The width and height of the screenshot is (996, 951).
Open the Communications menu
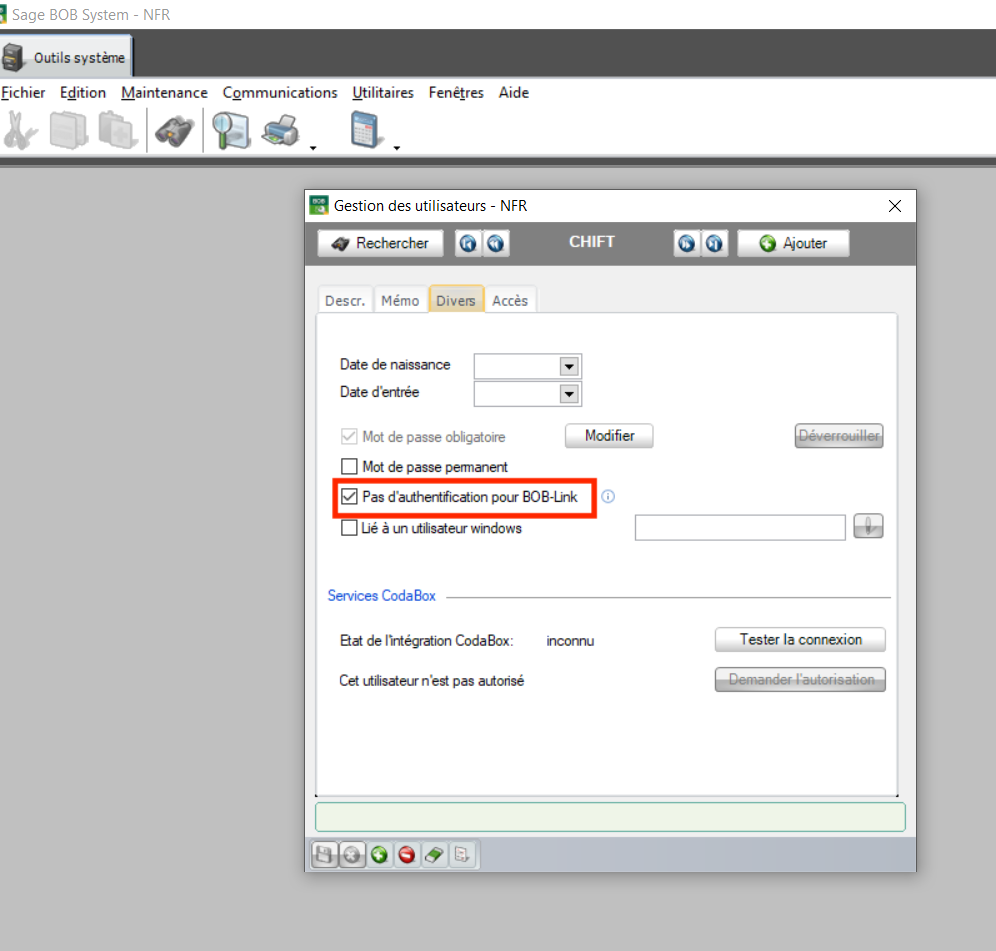[x=279, y=93]
